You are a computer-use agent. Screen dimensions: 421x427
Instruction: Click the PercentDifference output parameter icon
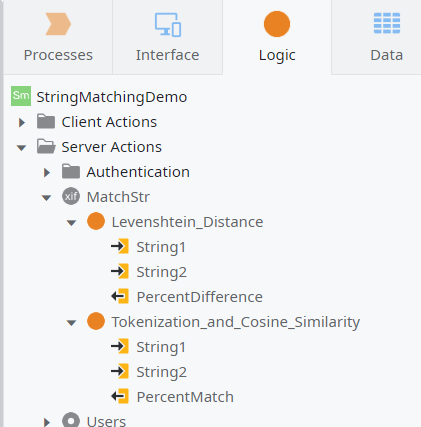120,296
